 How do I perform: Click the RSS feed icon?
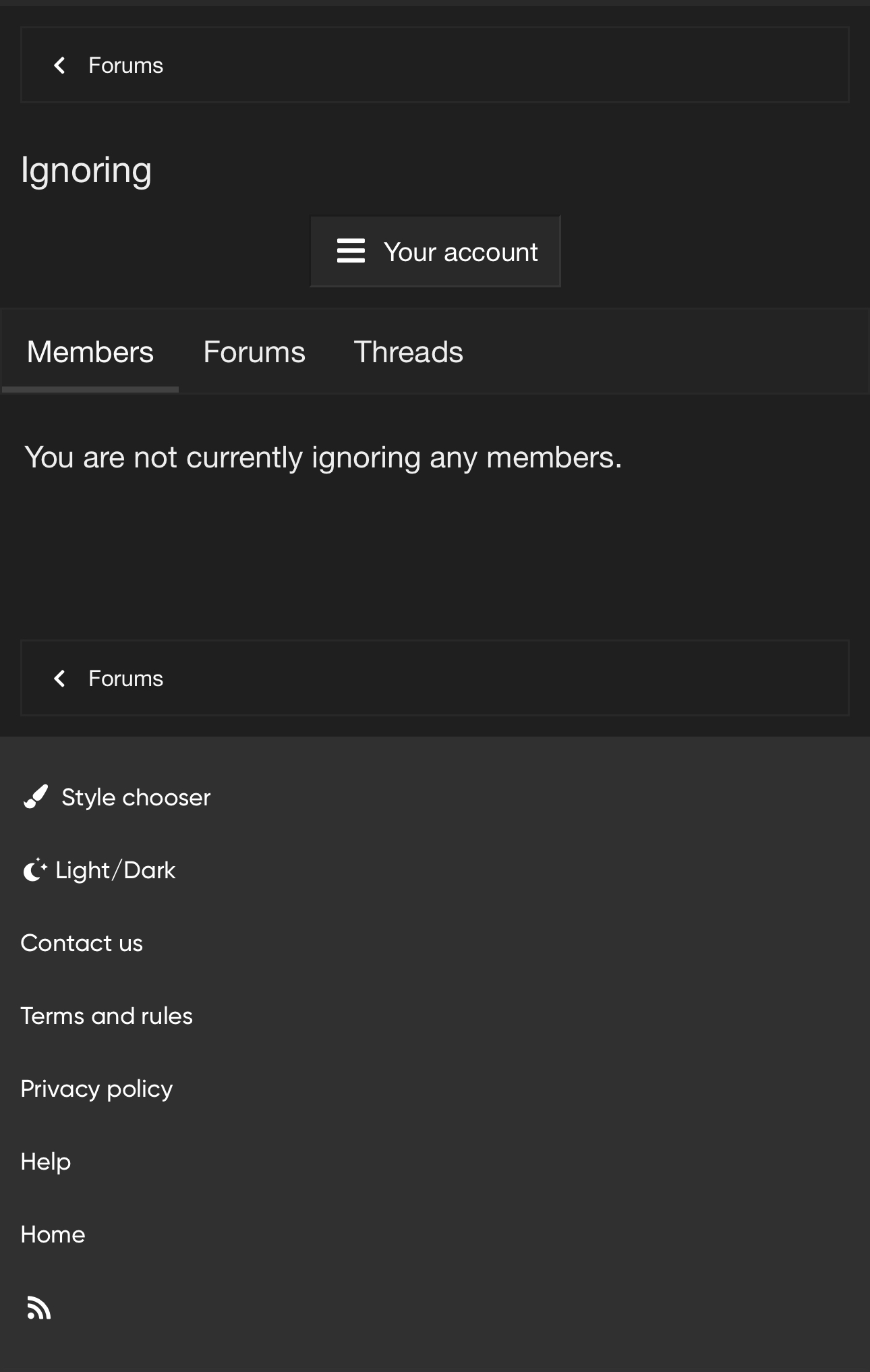39,1308
